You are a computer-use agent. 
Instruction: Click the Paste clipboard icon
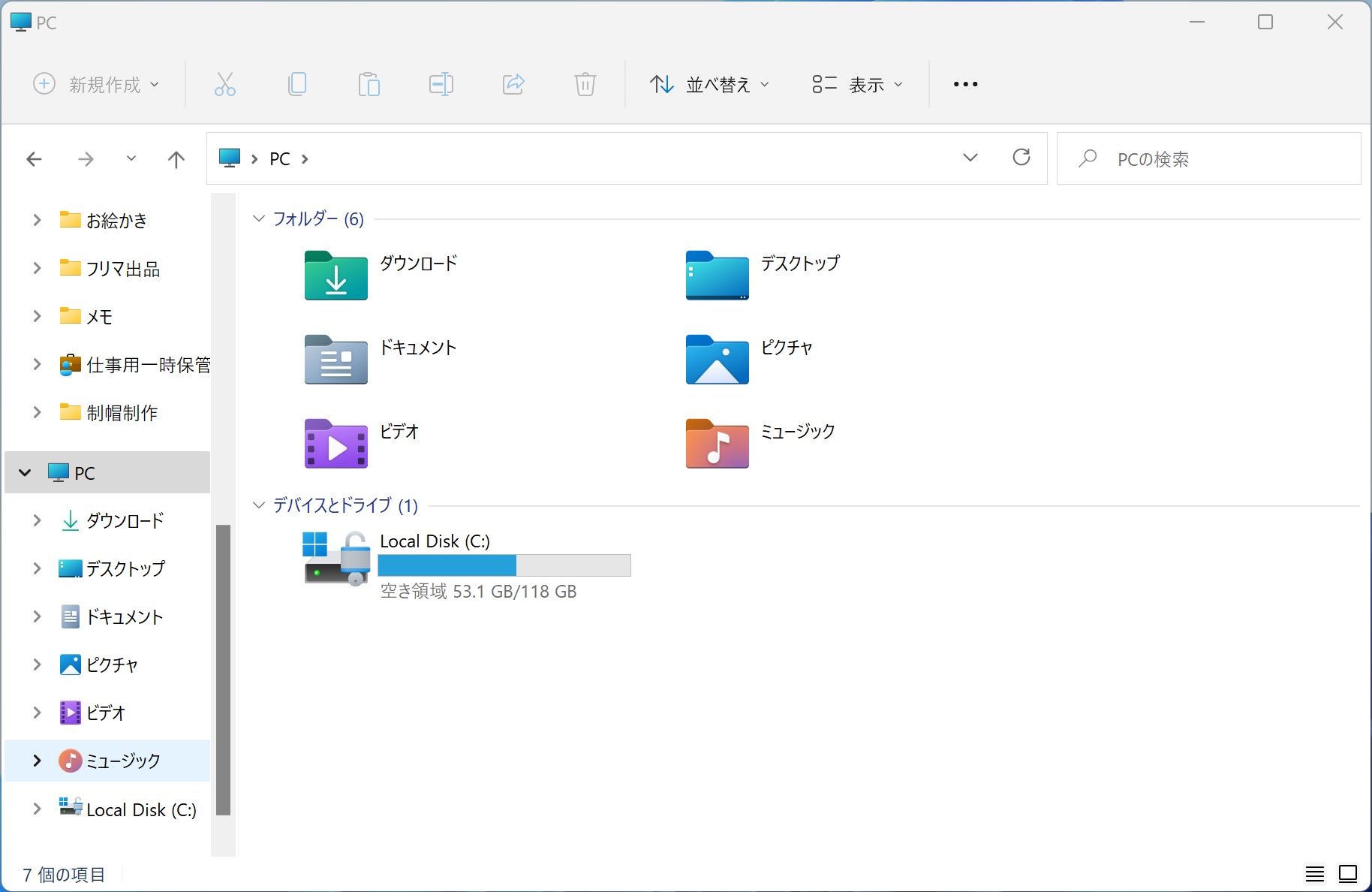tap(369, 84)
